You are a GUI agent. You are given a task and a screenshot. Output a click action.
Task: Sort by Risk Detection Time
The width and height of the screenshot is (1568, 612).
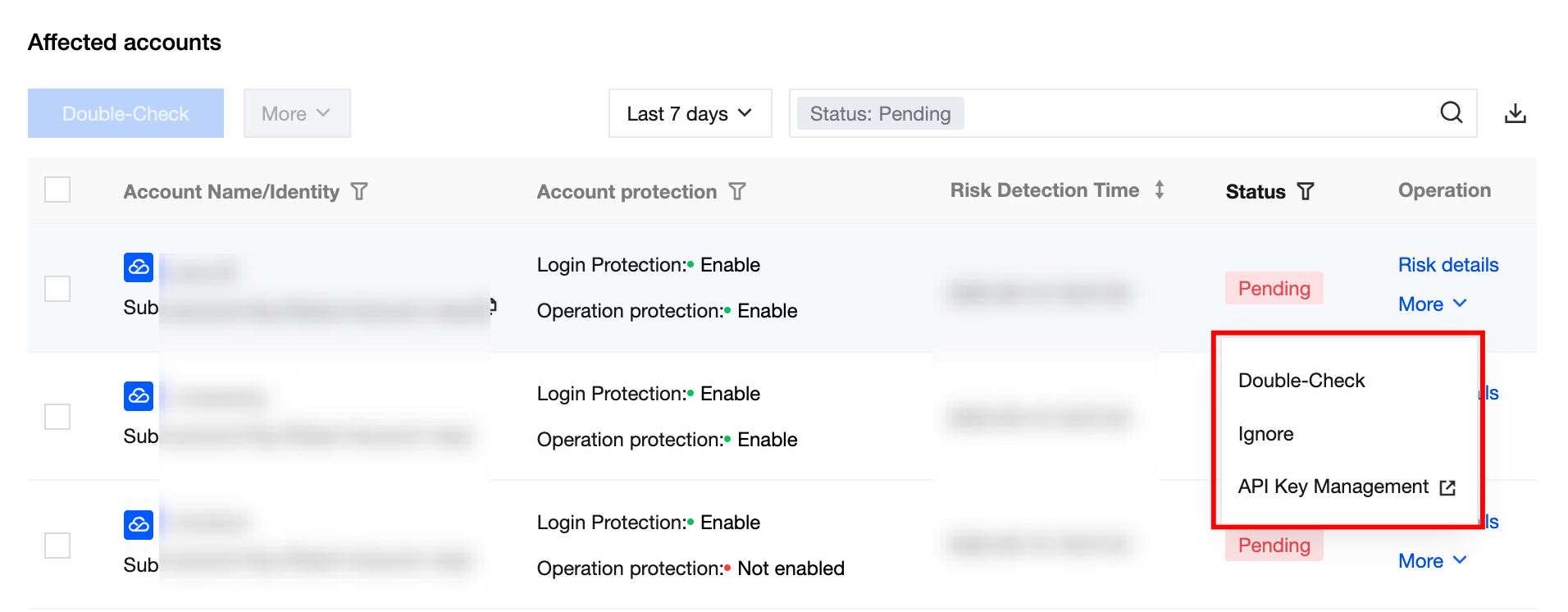tap(1159, 190)
